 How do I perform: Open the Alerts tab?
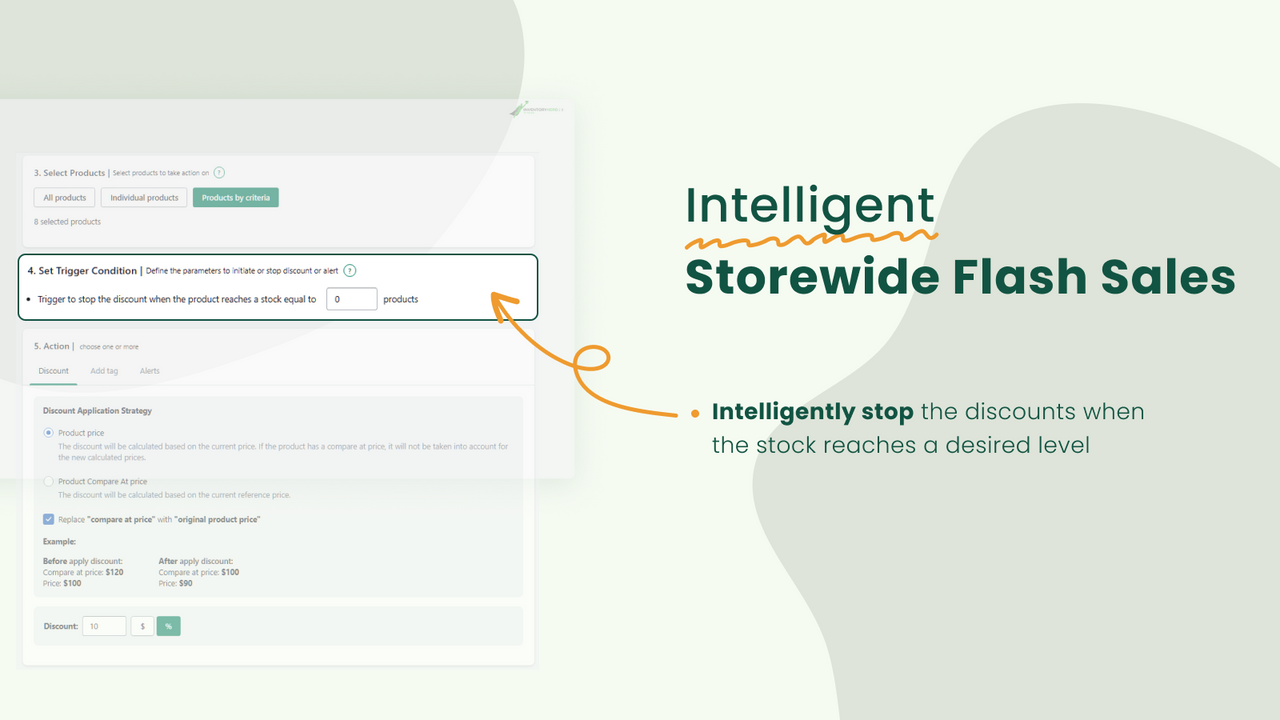click(x=150, y=371)
